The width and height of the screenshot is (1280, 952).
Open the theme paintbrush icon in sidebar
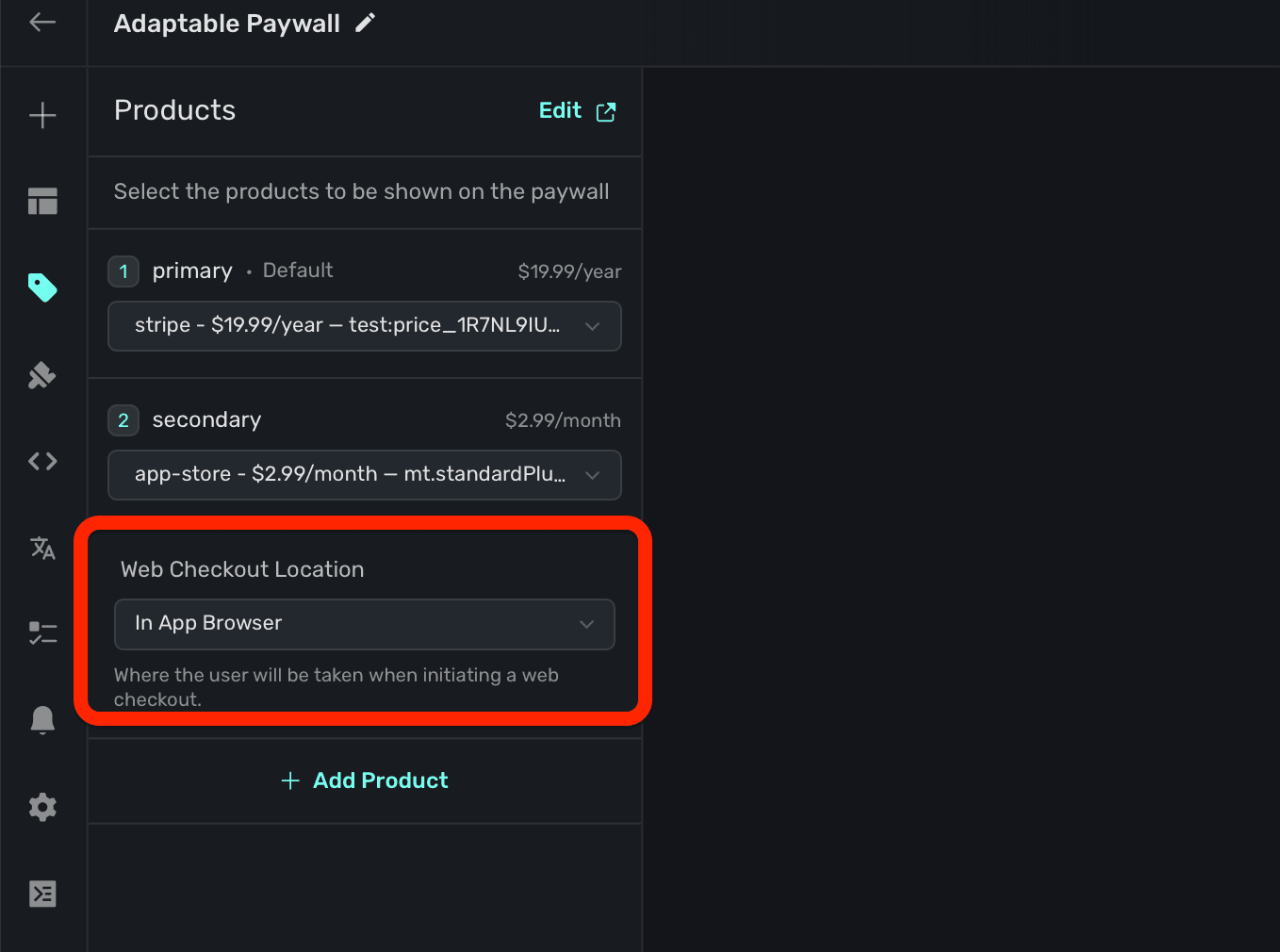coord(42,376)
